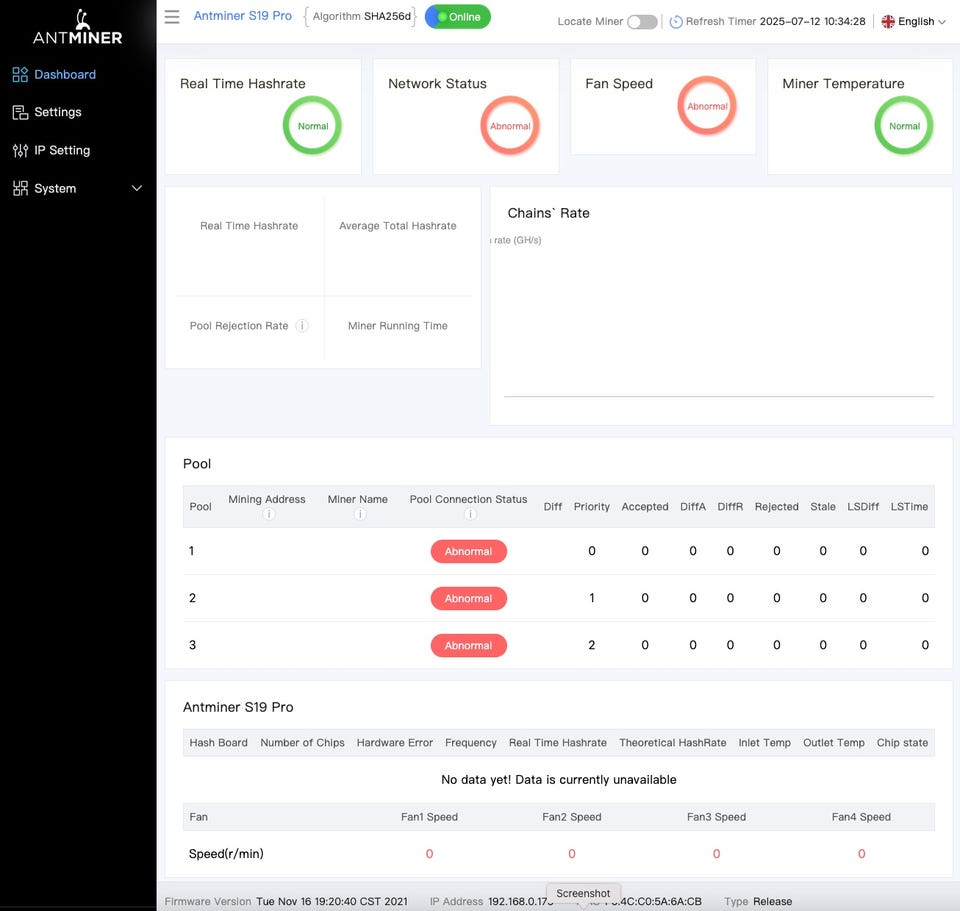Expand the System menu chevron
Viewport: 960px width, 911px height.
pos(137,188)
